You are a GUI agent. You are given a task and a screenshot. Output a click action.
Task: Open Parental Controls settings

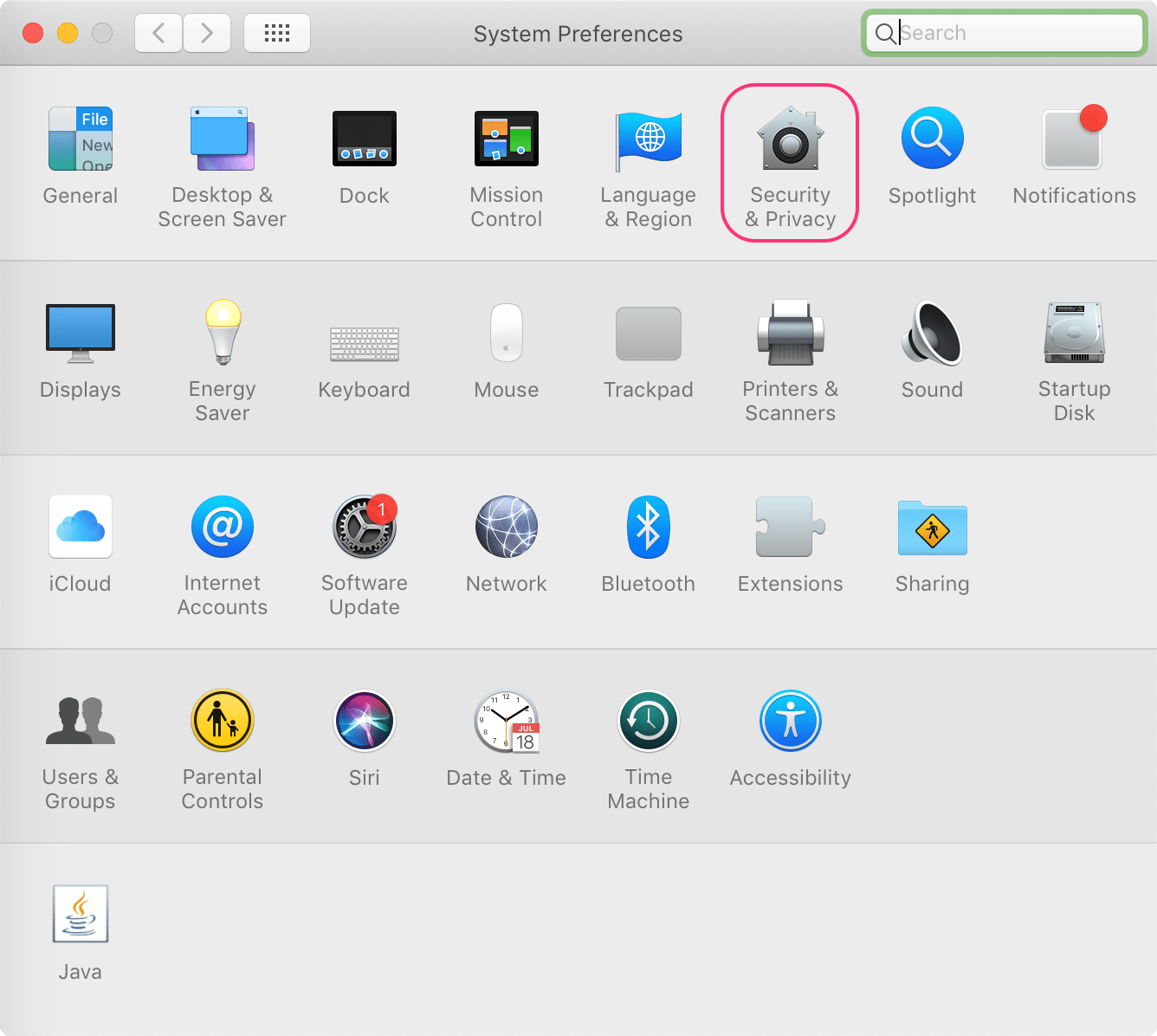[223, 722]
